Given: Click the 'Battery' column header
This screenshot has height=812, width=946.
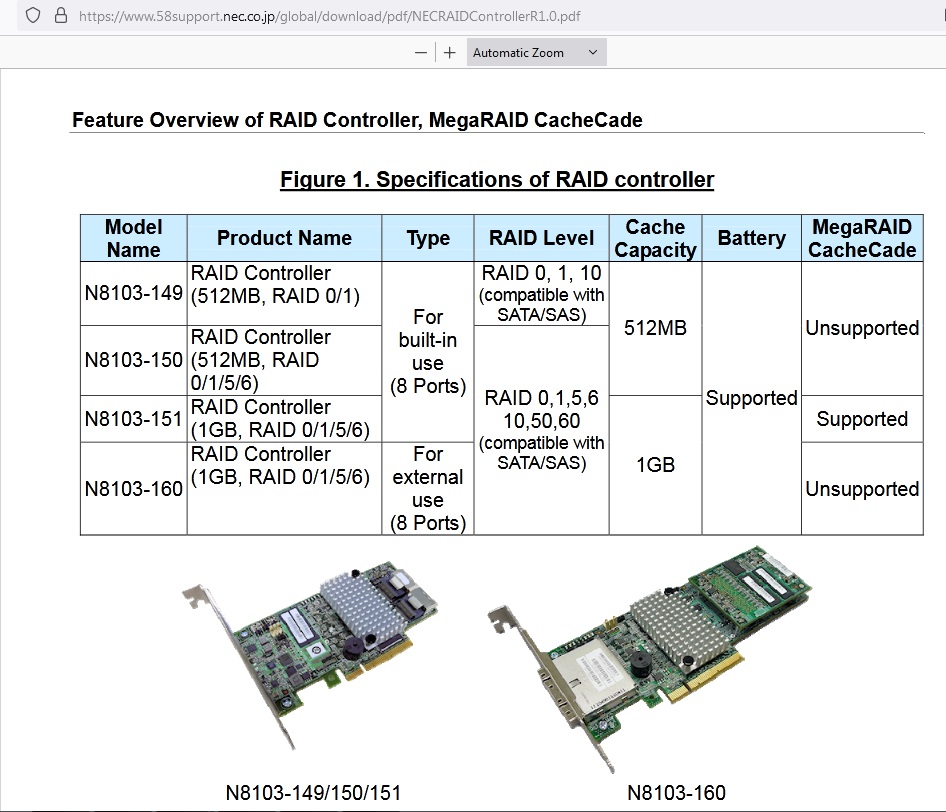Looking at the screenshot, I should coord(752,238).
